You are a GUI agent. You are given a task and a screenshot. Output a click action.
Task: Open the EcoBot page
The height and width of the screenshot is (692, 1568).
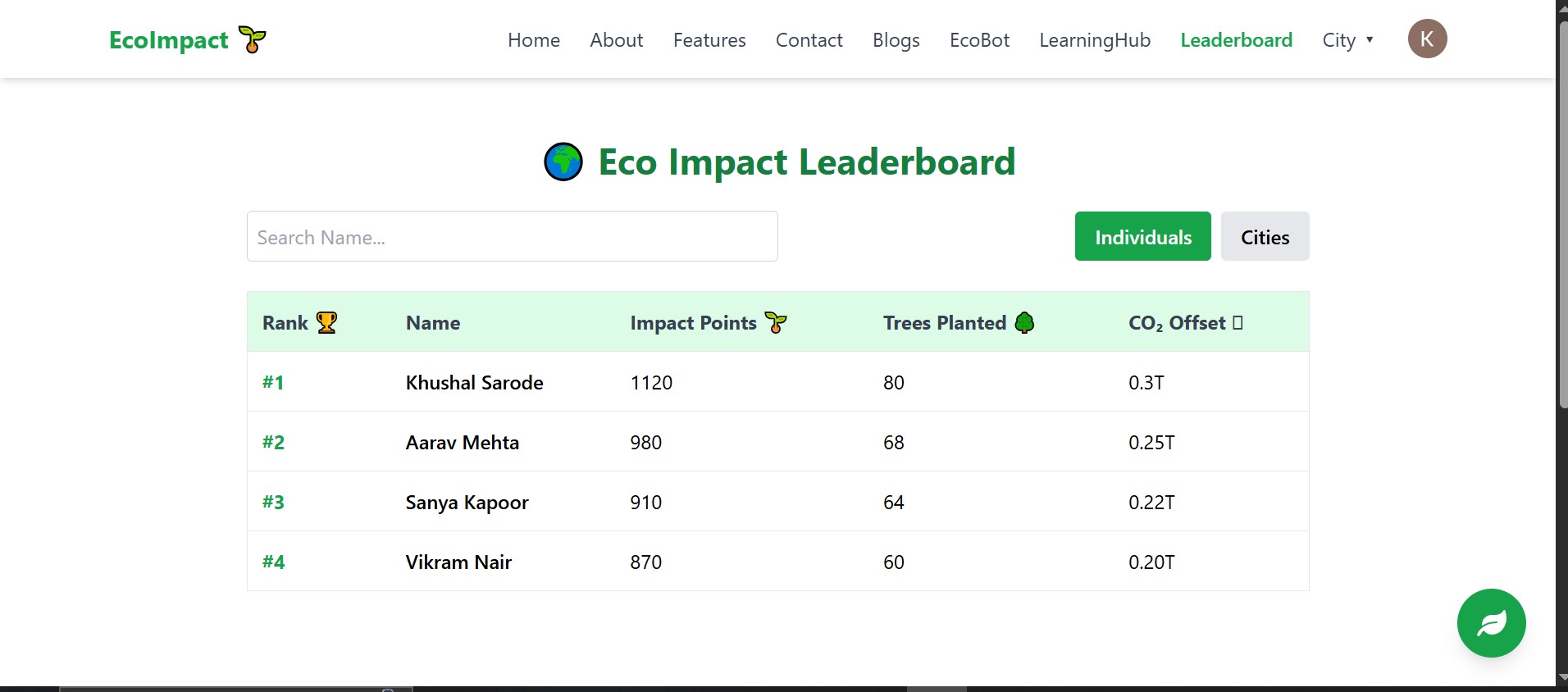[x=979, y=40]
